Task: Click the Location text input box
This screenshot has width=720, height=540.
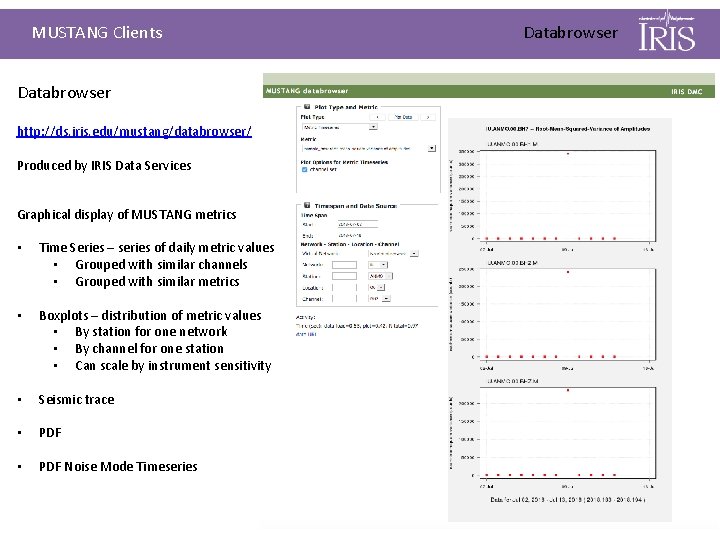Action: pyautogui.click(x=344, y=287)
